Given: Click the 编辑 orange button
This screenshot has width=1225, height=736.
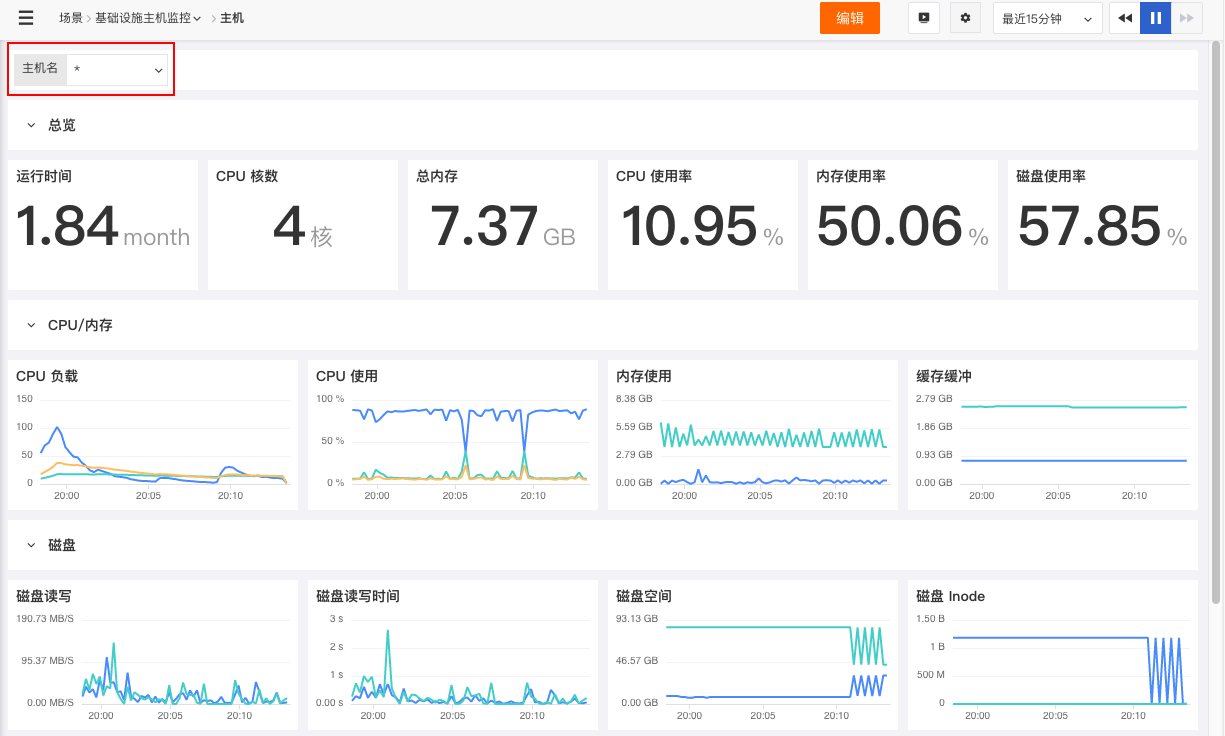Looking at the screenshot, I should (850, 18).
